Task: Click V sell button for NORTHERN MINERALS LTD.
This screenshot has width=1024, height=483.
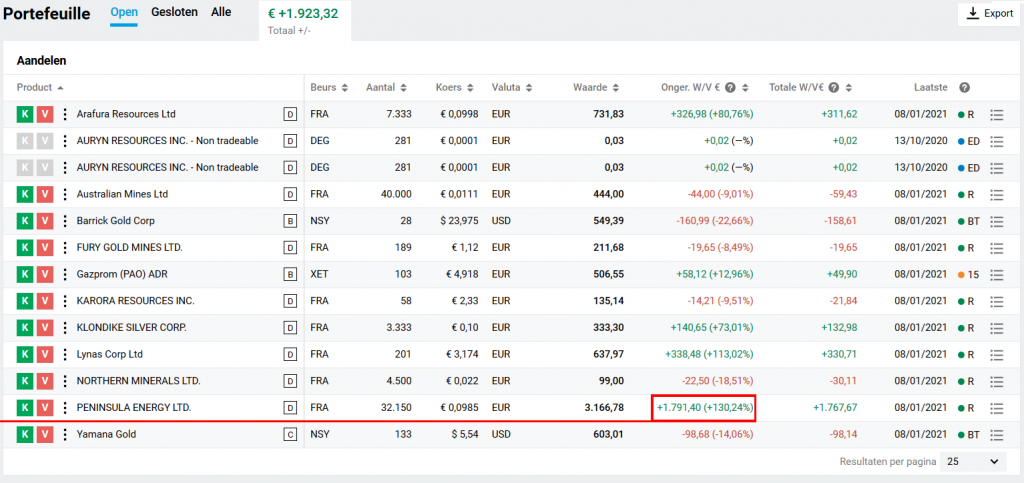Action: tap(44, 382)
